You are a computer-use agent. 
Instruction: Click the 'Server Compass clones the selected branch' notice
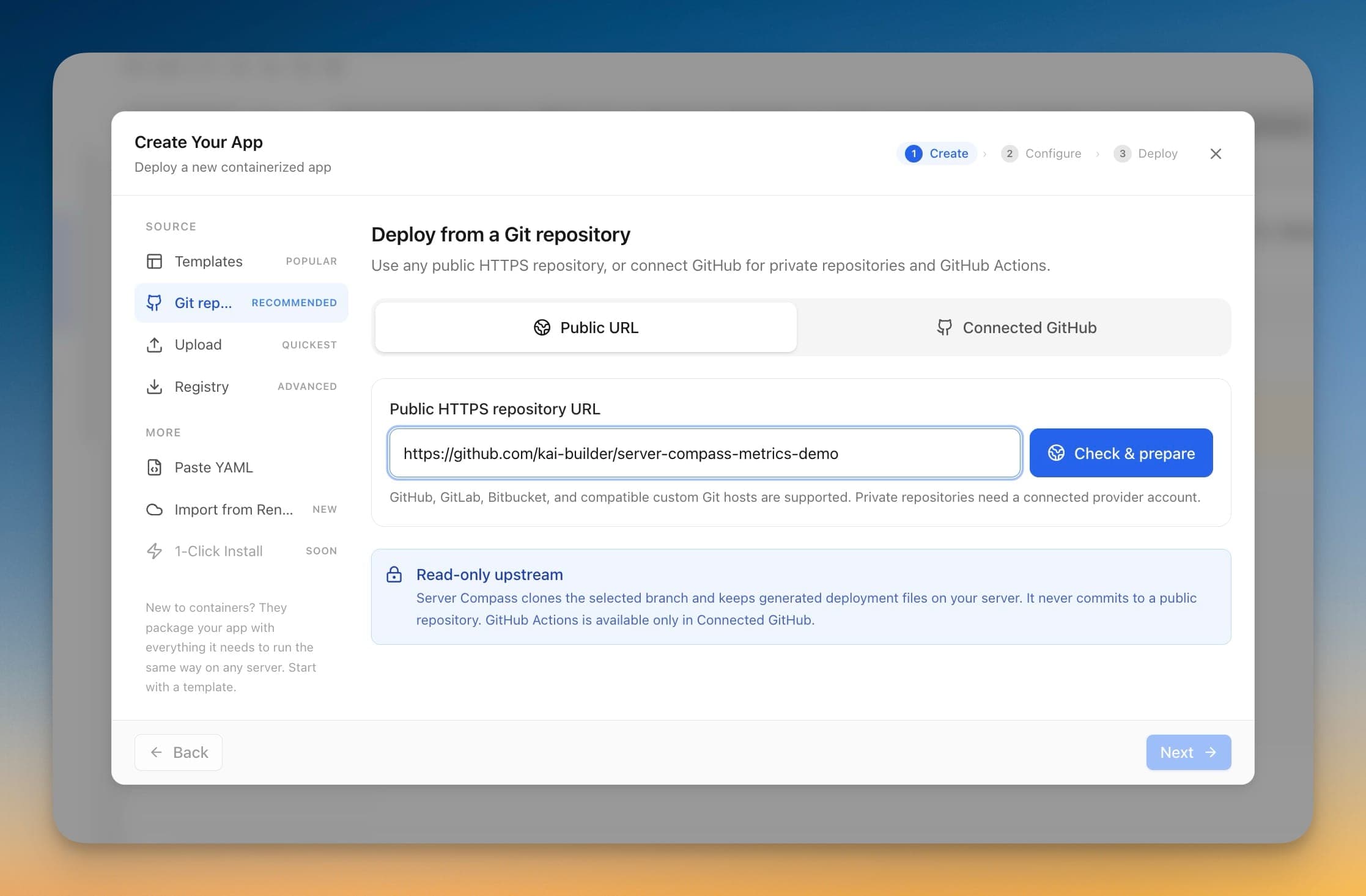point(806,609)
